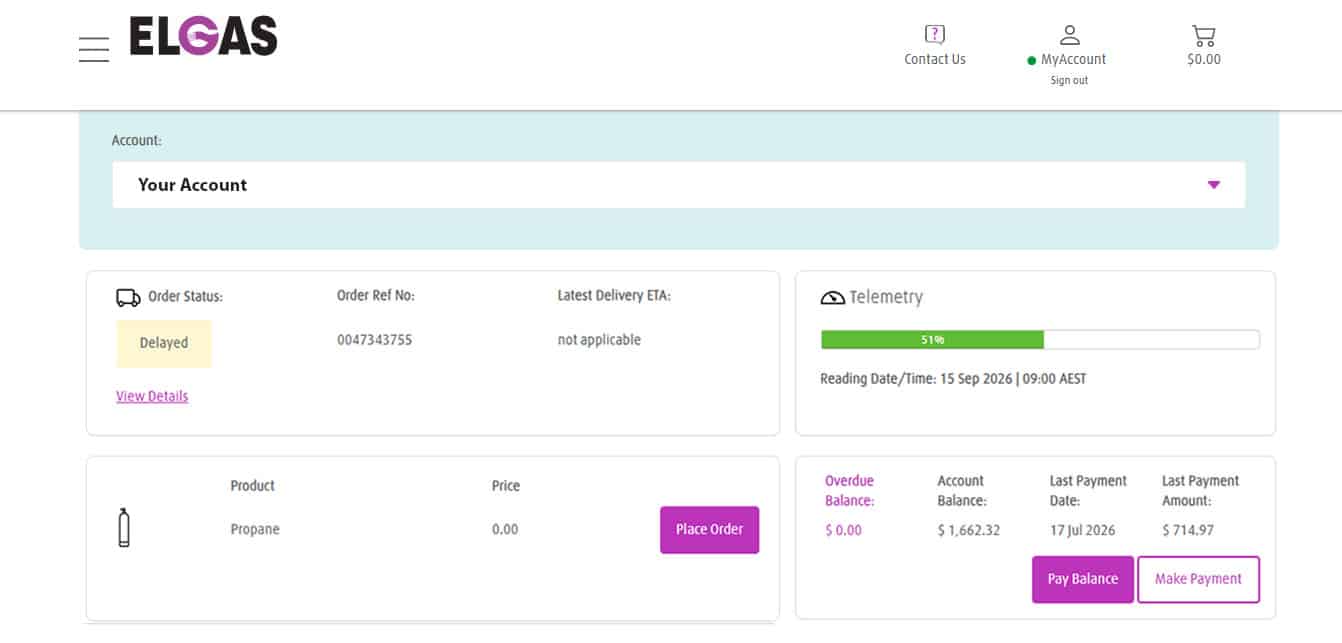This screenshot has width=1342, height=643.
Task: Click the account balance $ 1,662.32
Action: pos(969,530)
